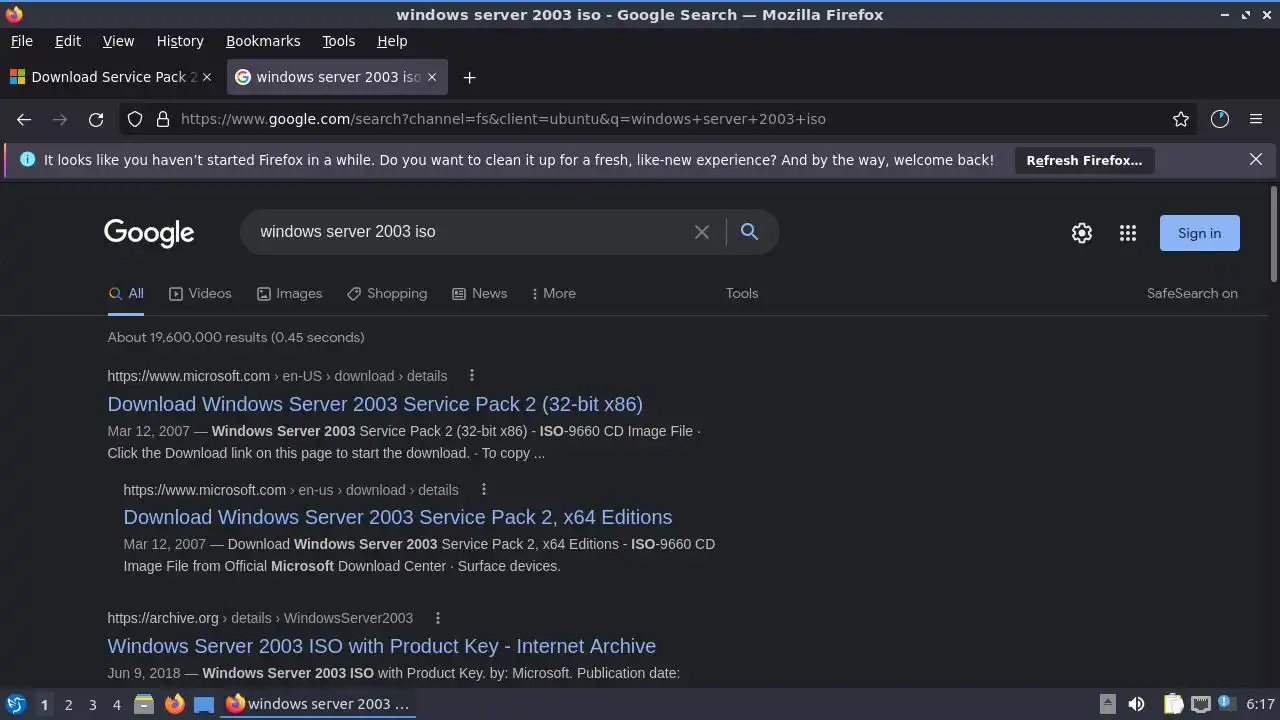Expand the More search filters menu

pyautogui.click(x=554, y=293)
